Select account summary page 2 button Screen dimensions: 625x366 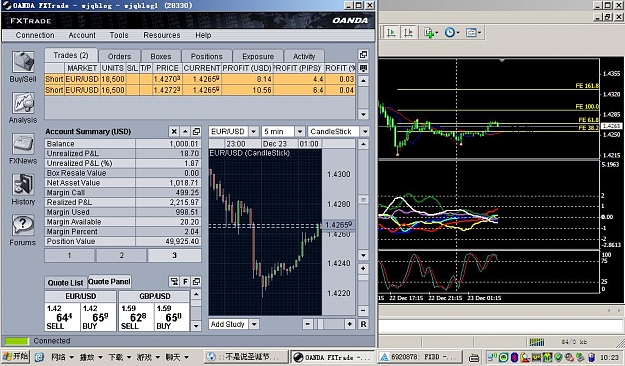(122, 255)
